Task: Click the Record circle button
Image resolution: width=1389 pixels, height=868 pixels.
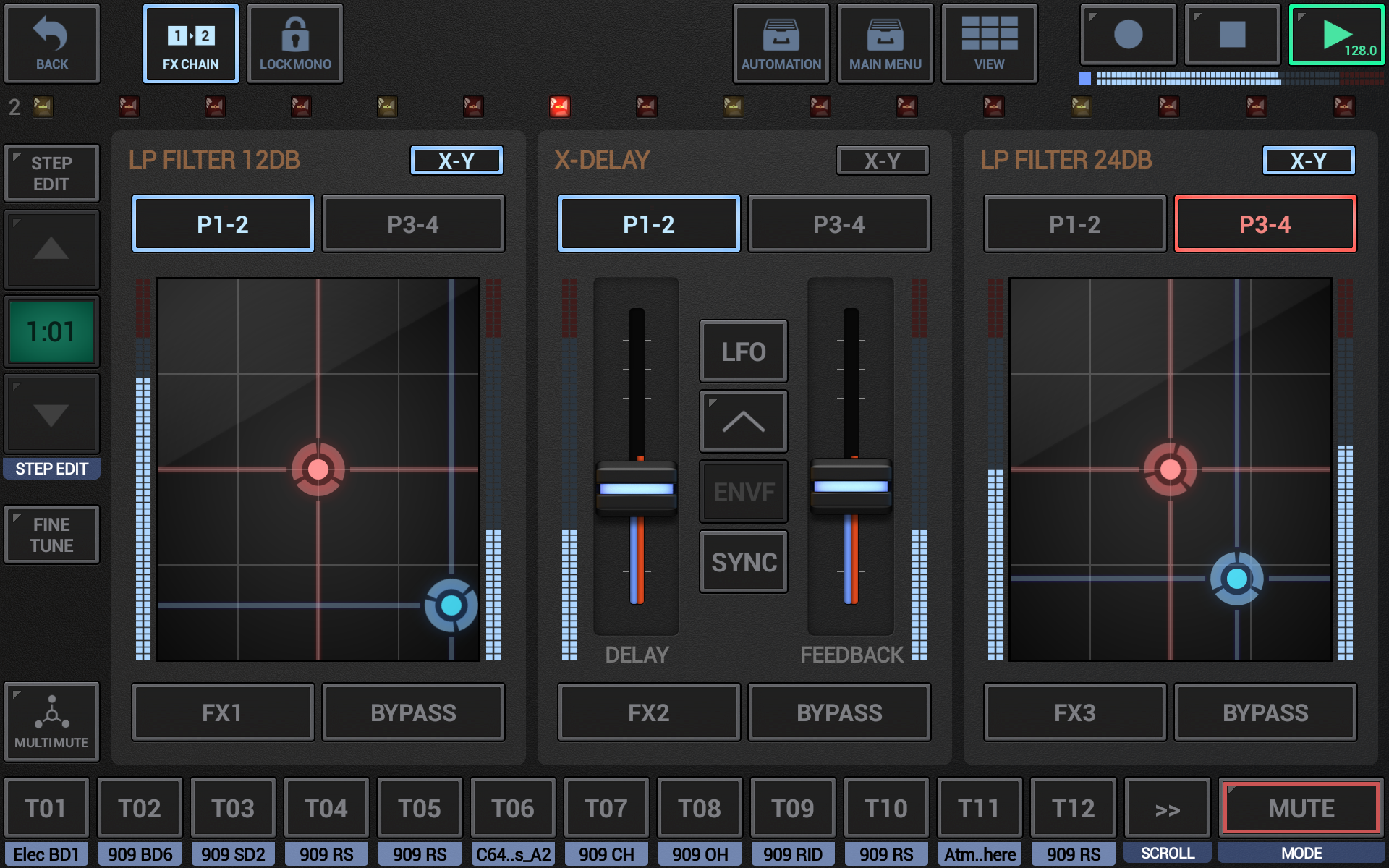Action: [x=1127, y=35]
